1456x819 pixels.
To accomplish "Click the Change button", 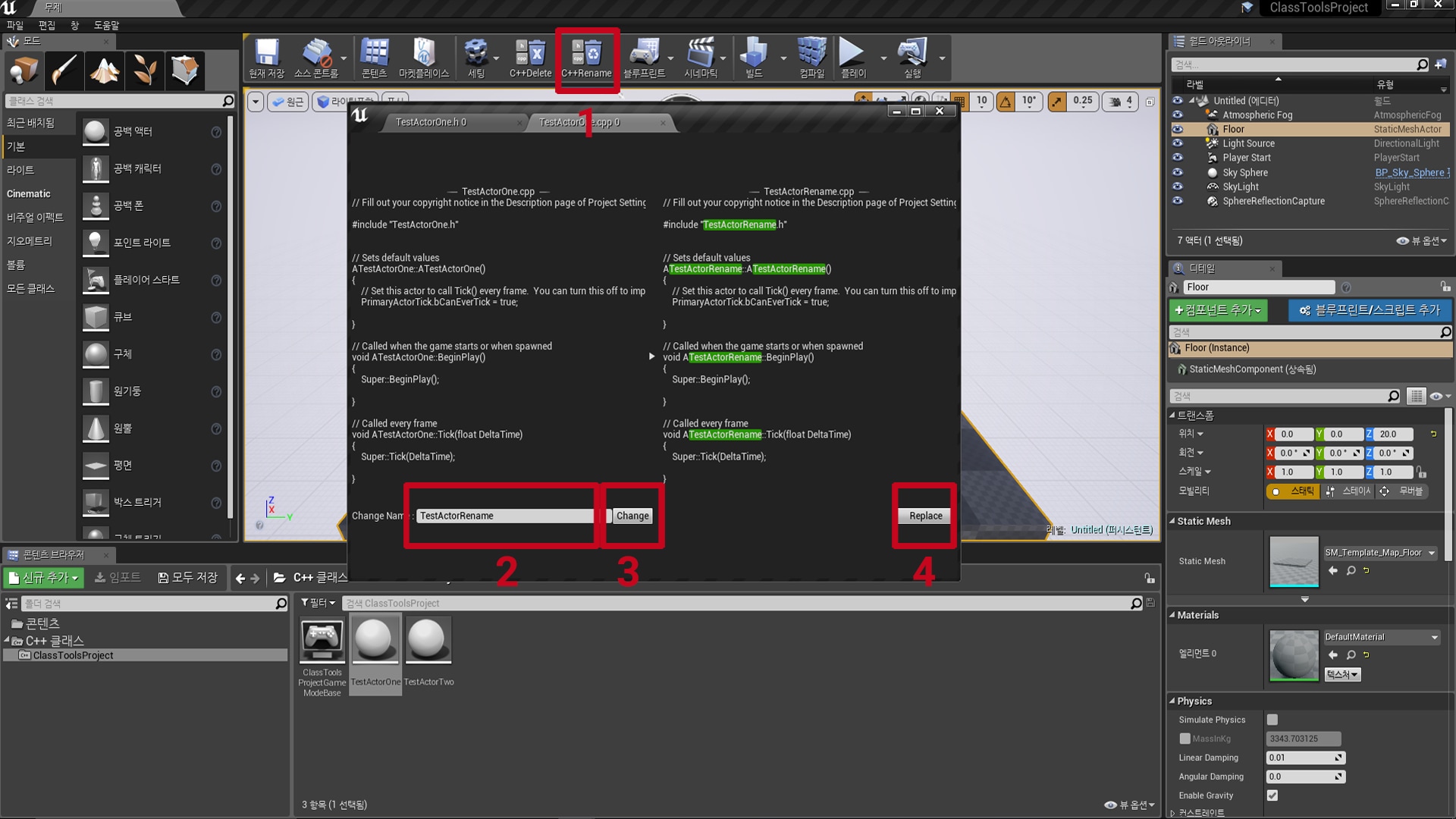I will [x=632, y=516].
